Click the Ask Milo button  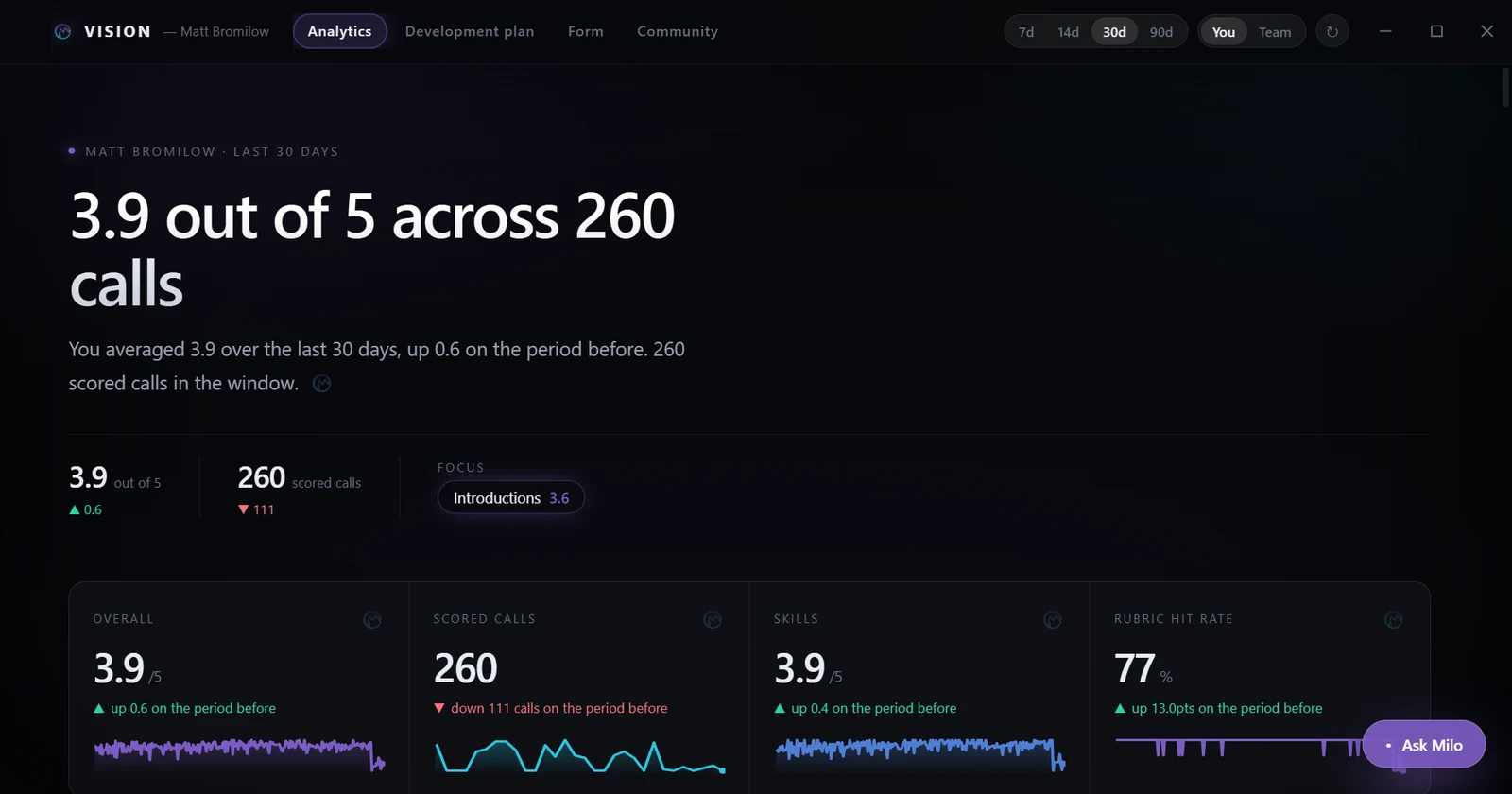click(x=1424, y=745)
